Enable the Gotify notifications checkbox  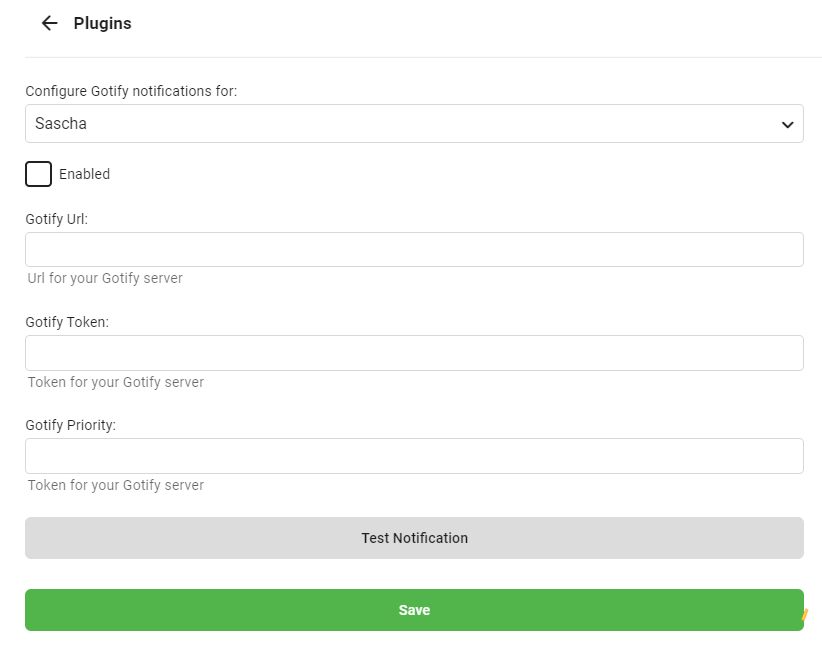pyautogui.click(x=38, y=174)
